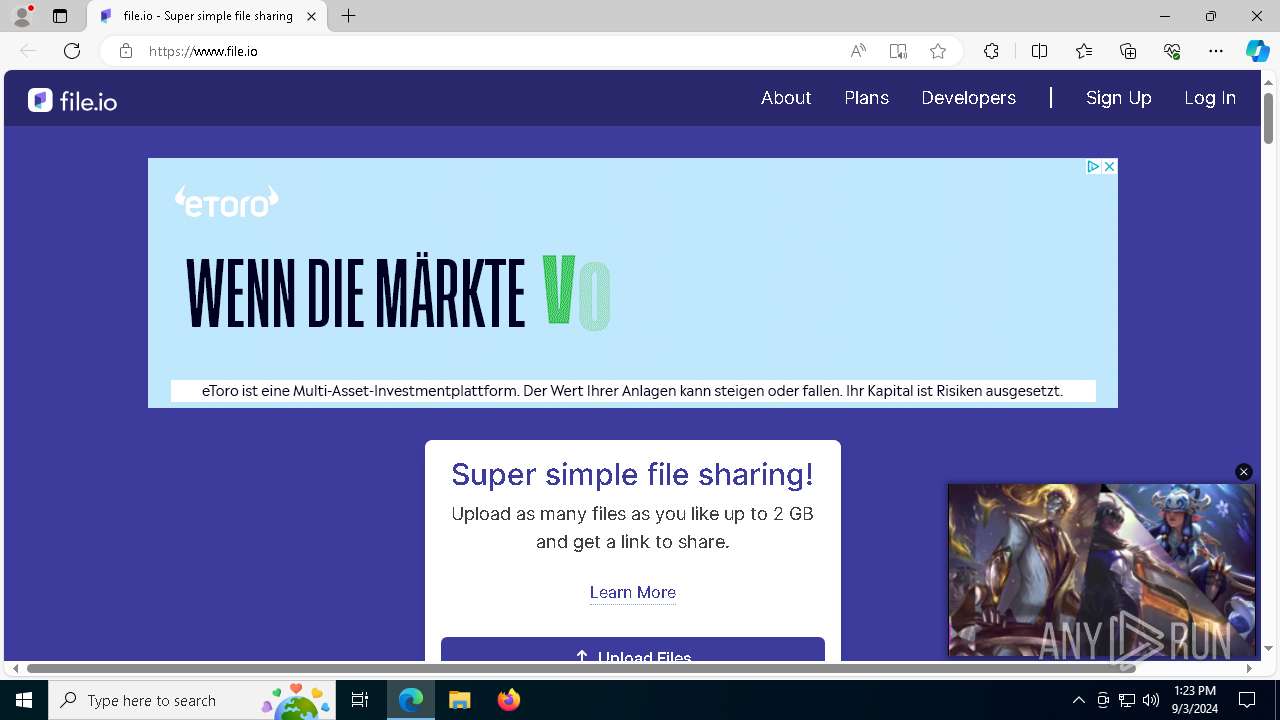Open Favorites list icon

tap(1084, 51)
